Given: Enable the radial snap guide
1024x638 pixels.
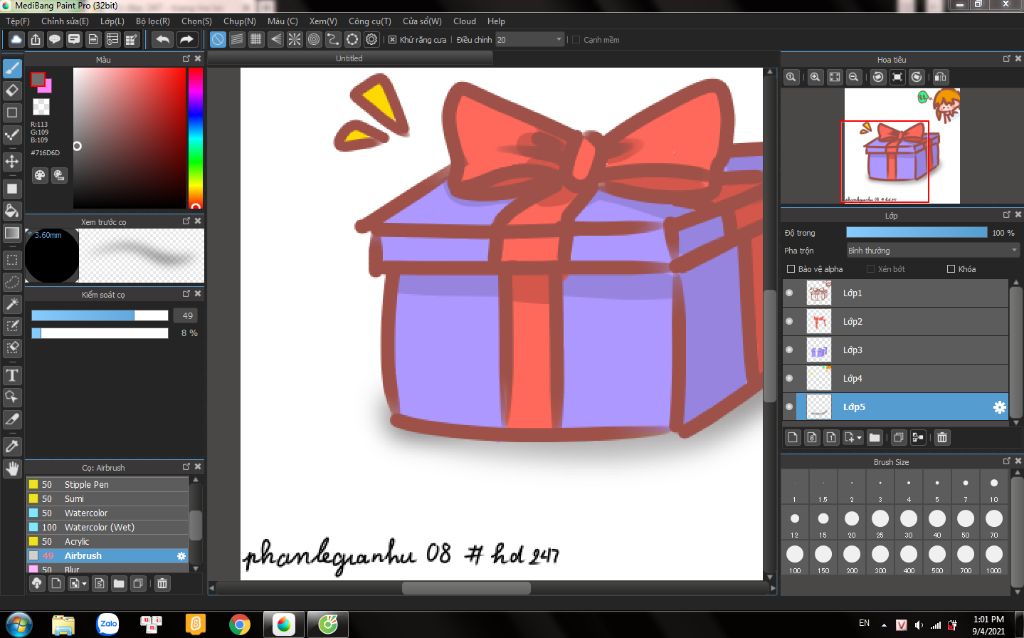Looking at the screenshot, I should coord(295,40).
